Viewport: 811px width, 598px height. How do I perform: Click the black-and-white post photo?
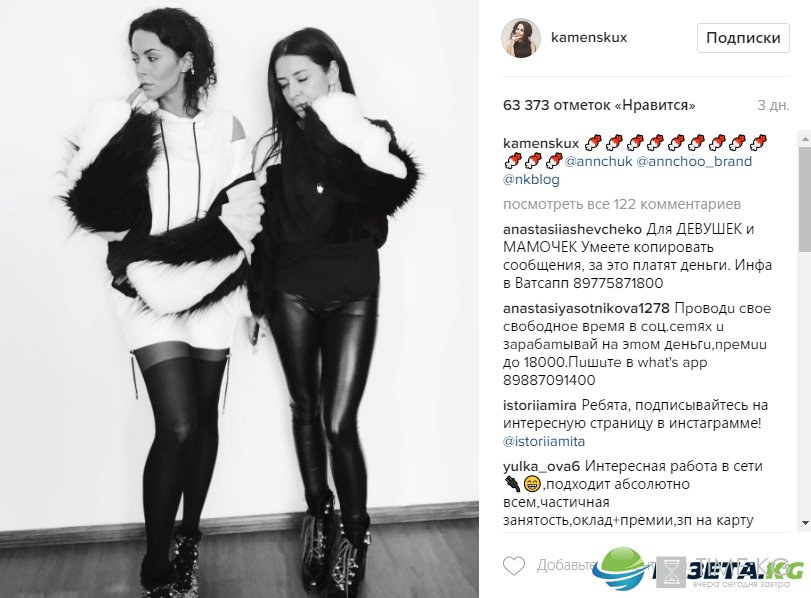(239, 299)
